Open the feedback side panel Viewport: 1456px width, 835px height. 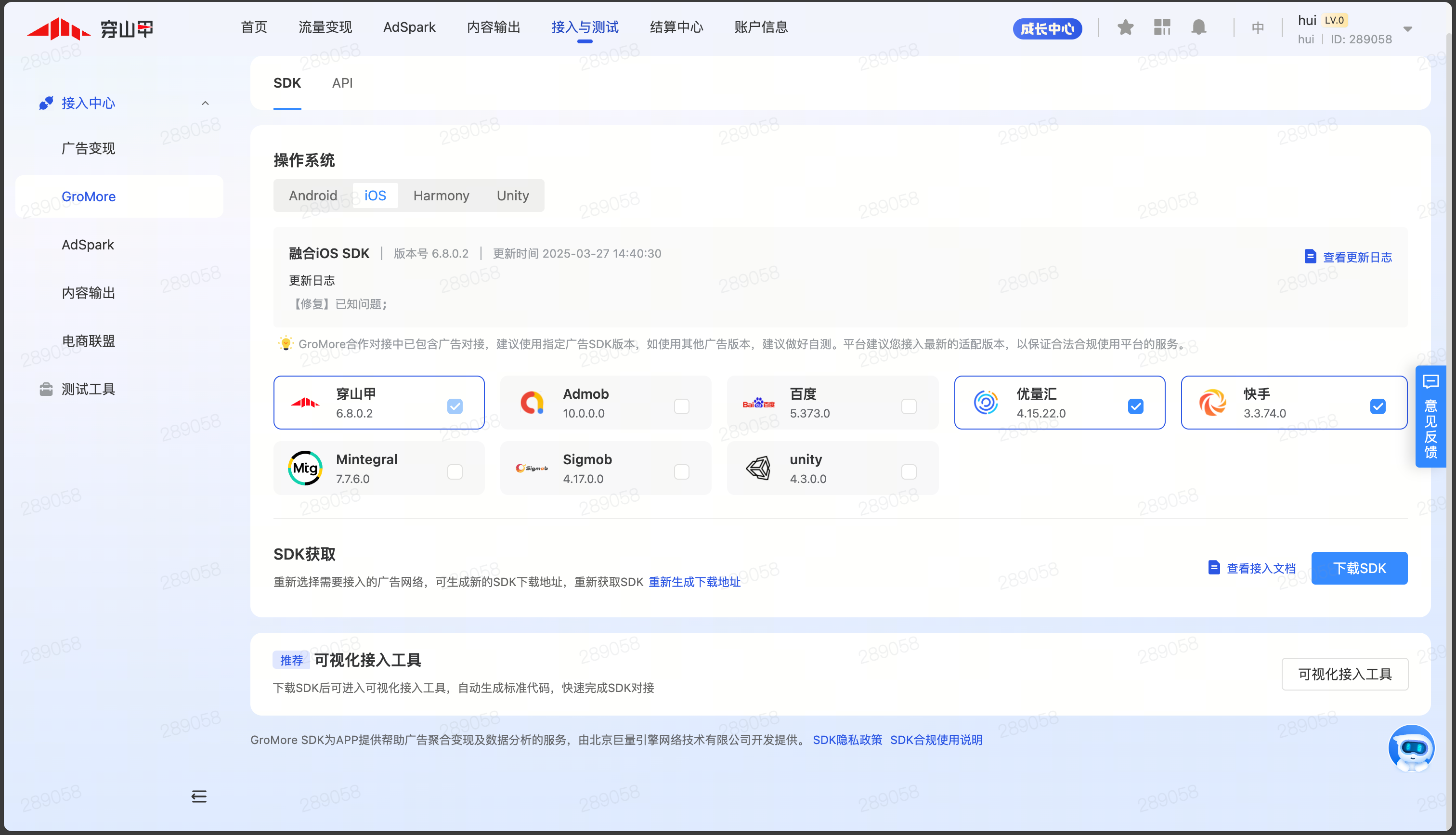tap(1430, 417)
